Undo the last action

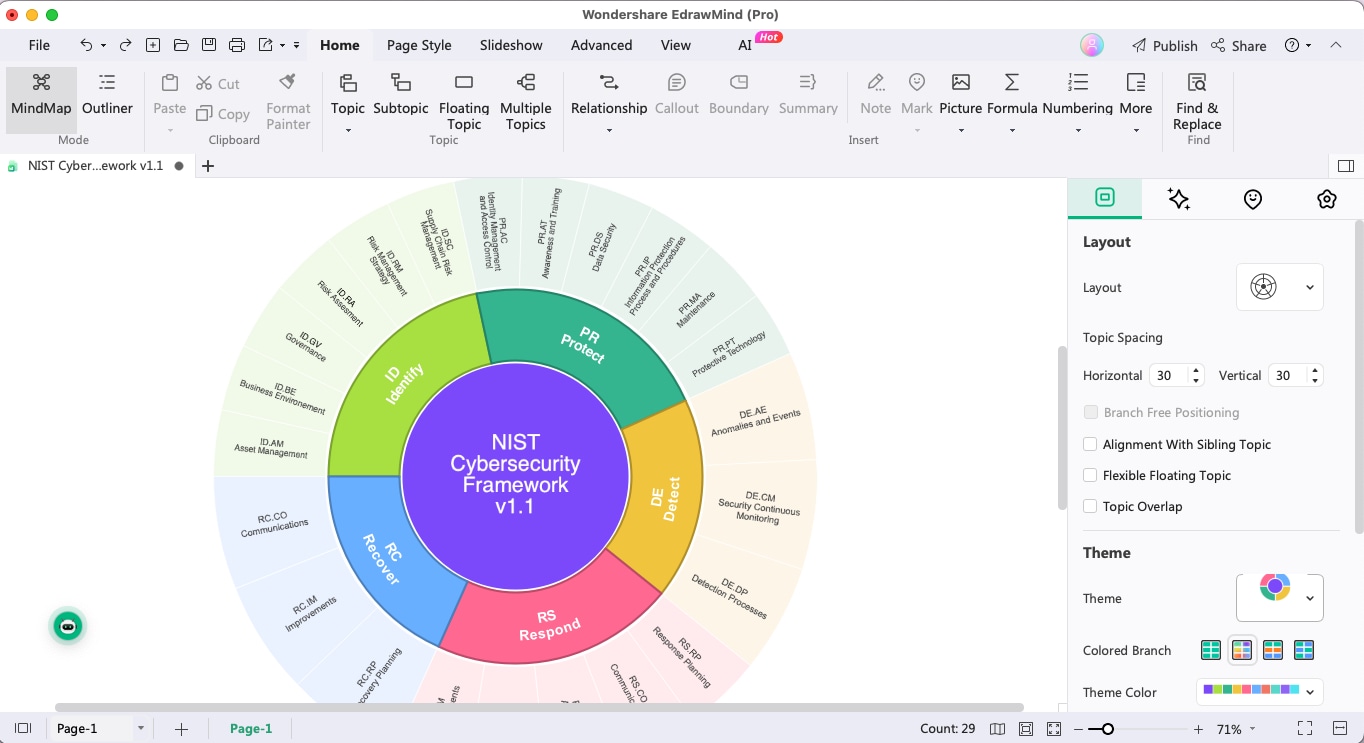pos(86,45)
